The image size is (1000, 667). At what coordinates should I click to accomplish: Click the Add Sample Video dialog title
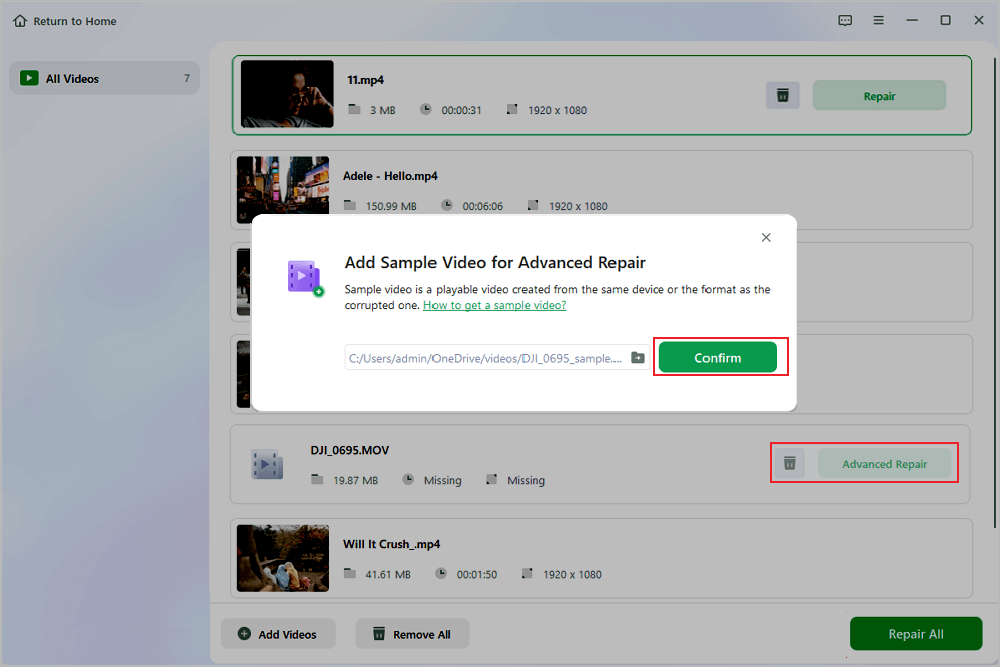[495, 263]
